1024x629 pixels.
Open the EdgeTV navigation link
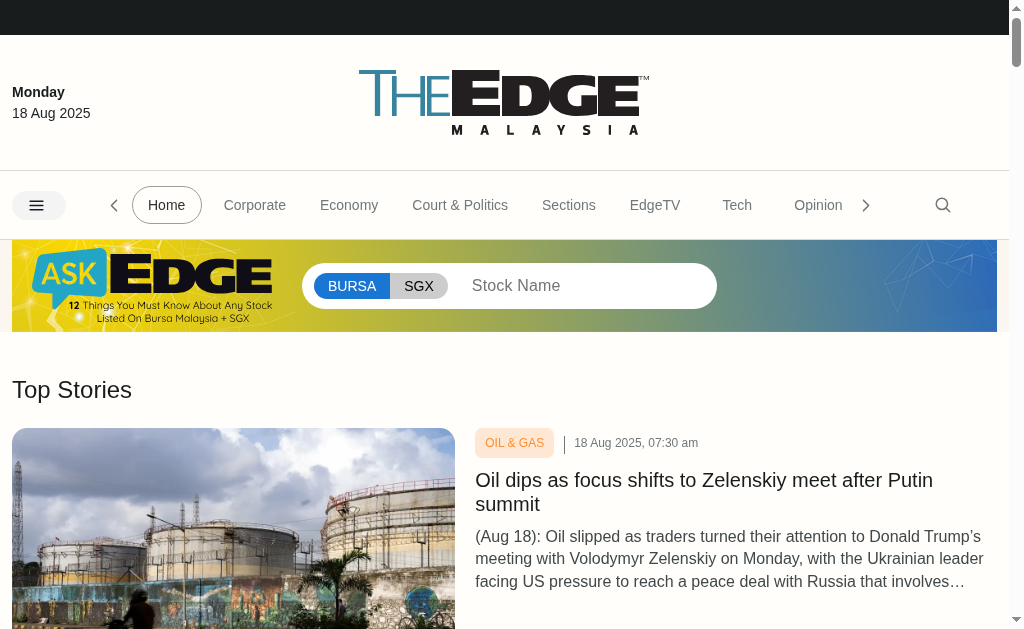655,205
